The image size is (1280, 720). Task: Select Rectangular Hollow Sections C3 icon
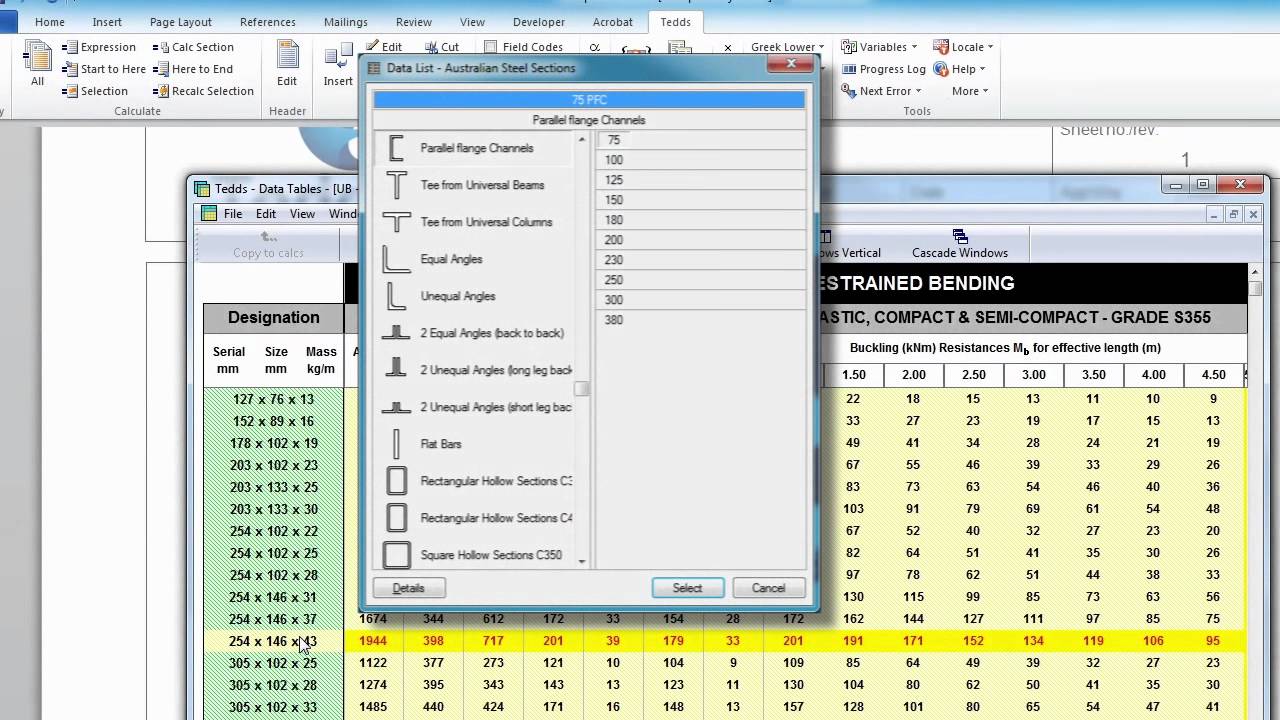tap(397, 481)
